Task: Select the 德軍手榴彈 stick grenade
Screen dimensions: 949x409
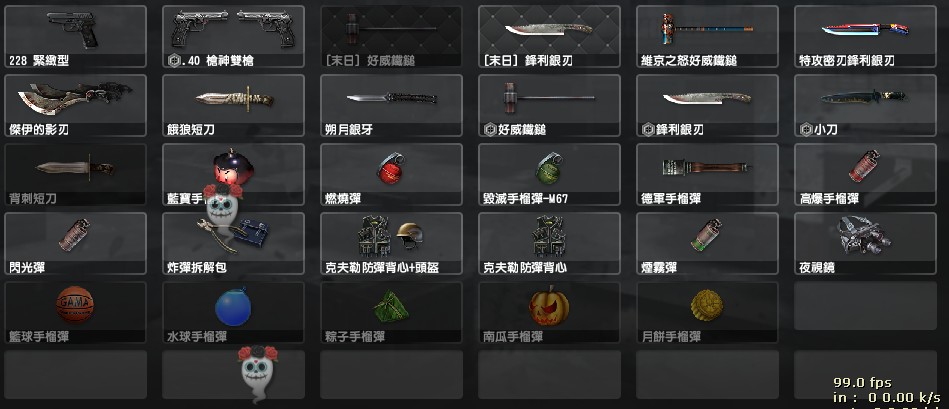Action: (x=707, y=174)
